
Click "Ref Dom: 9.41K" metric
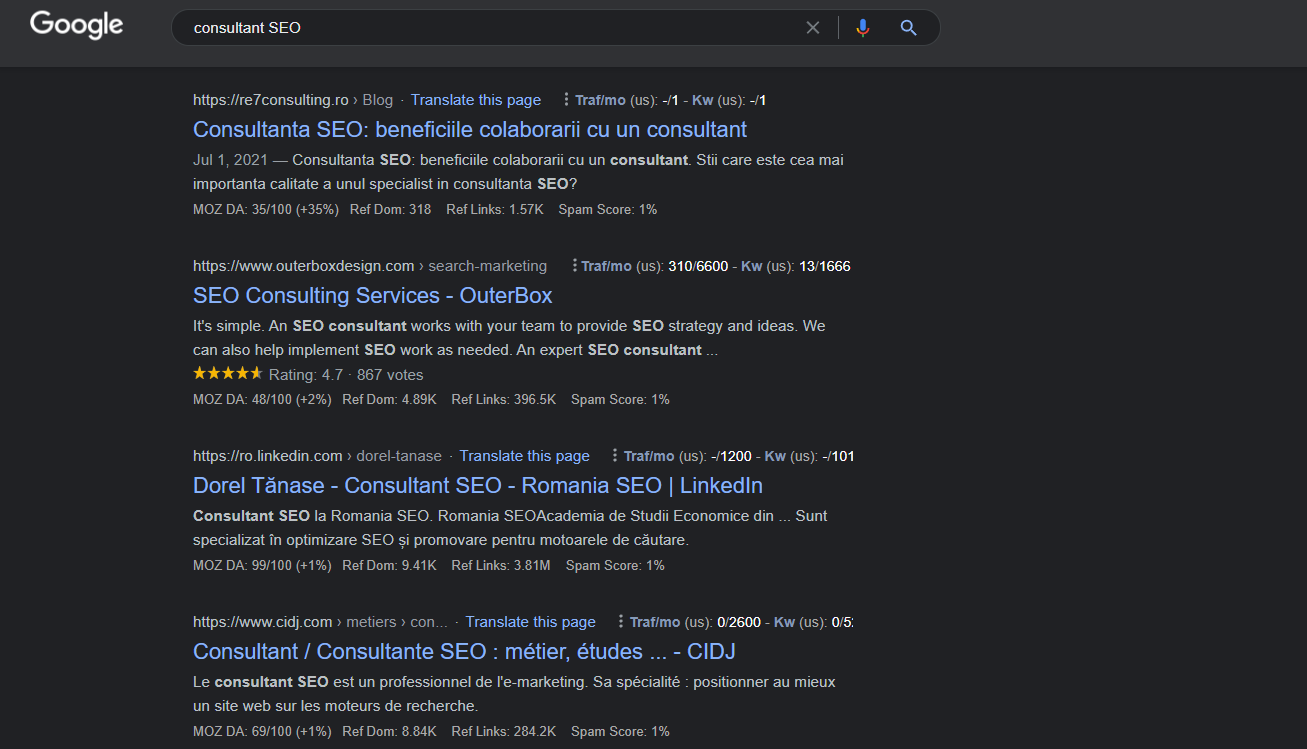(x=390, y=565)
